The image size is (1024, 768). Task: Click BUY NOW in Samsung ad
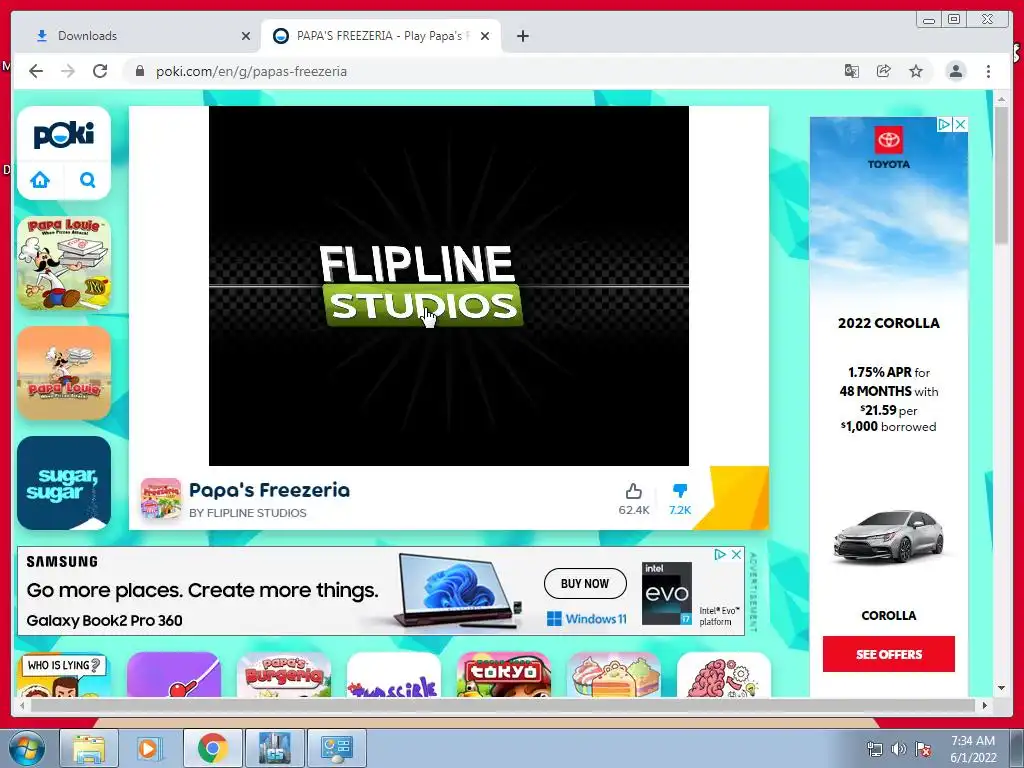point(585,583)
